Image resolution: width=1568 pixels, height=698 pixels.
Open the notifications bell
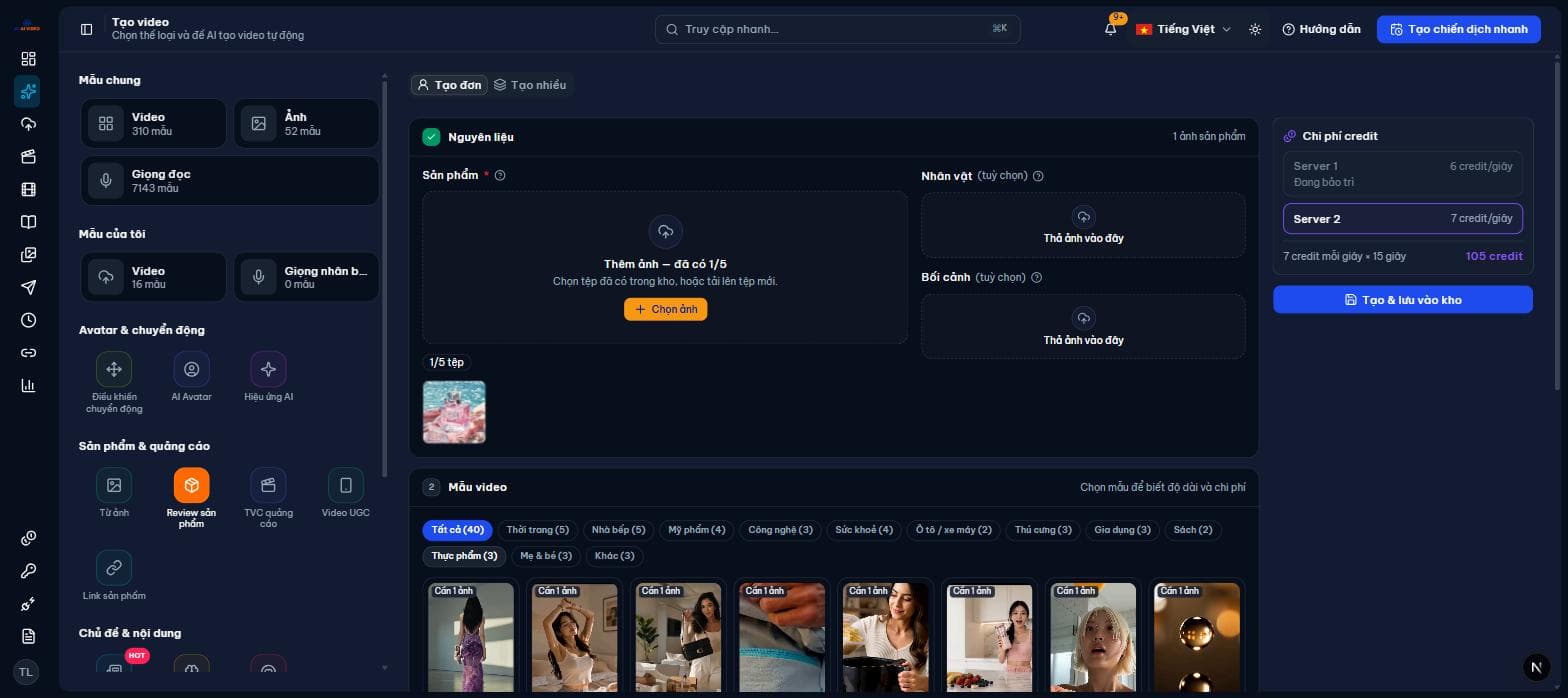[1110, 29]
